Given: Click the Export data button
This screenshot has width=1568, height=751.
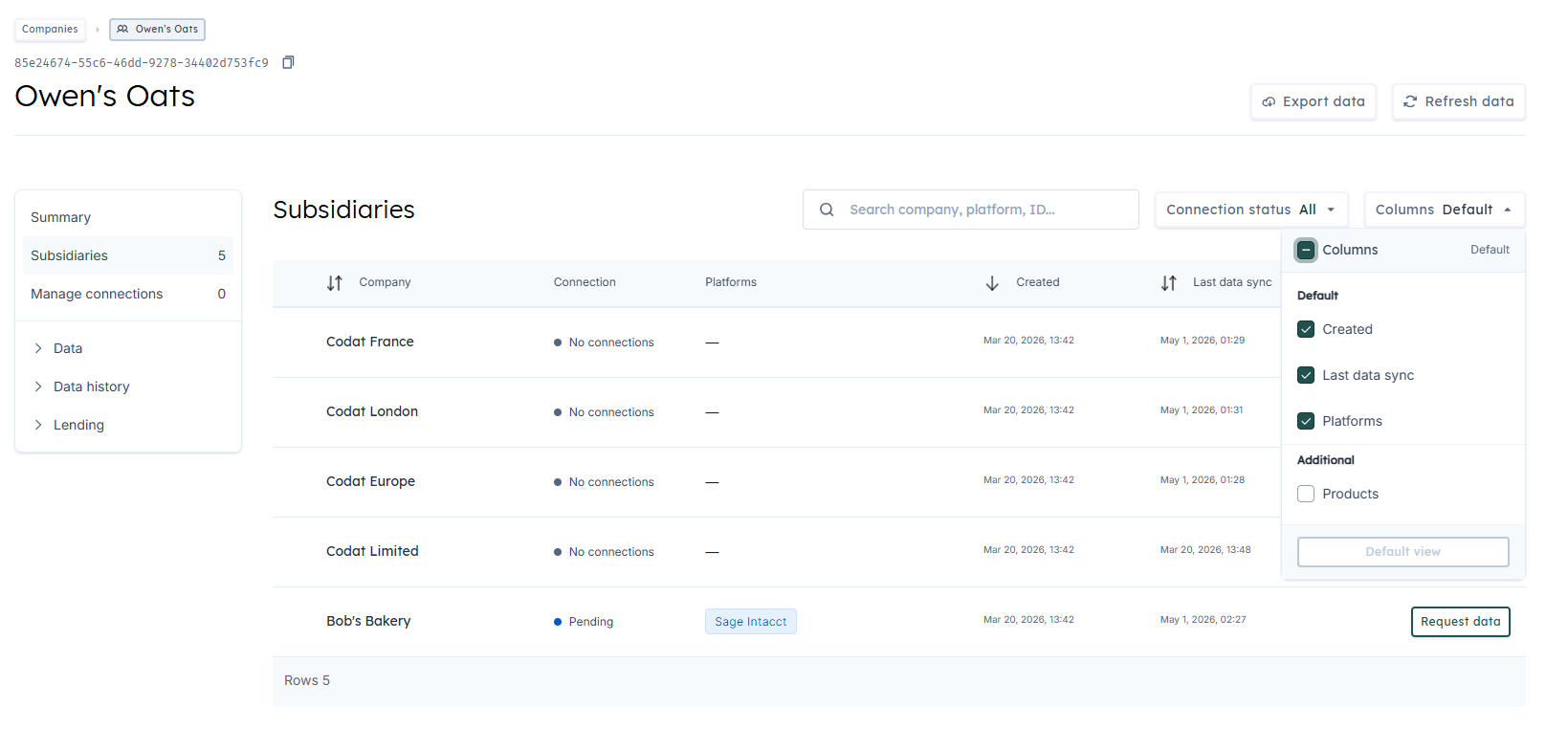Looking at the screenshot, I should (x=1314, y=101).
